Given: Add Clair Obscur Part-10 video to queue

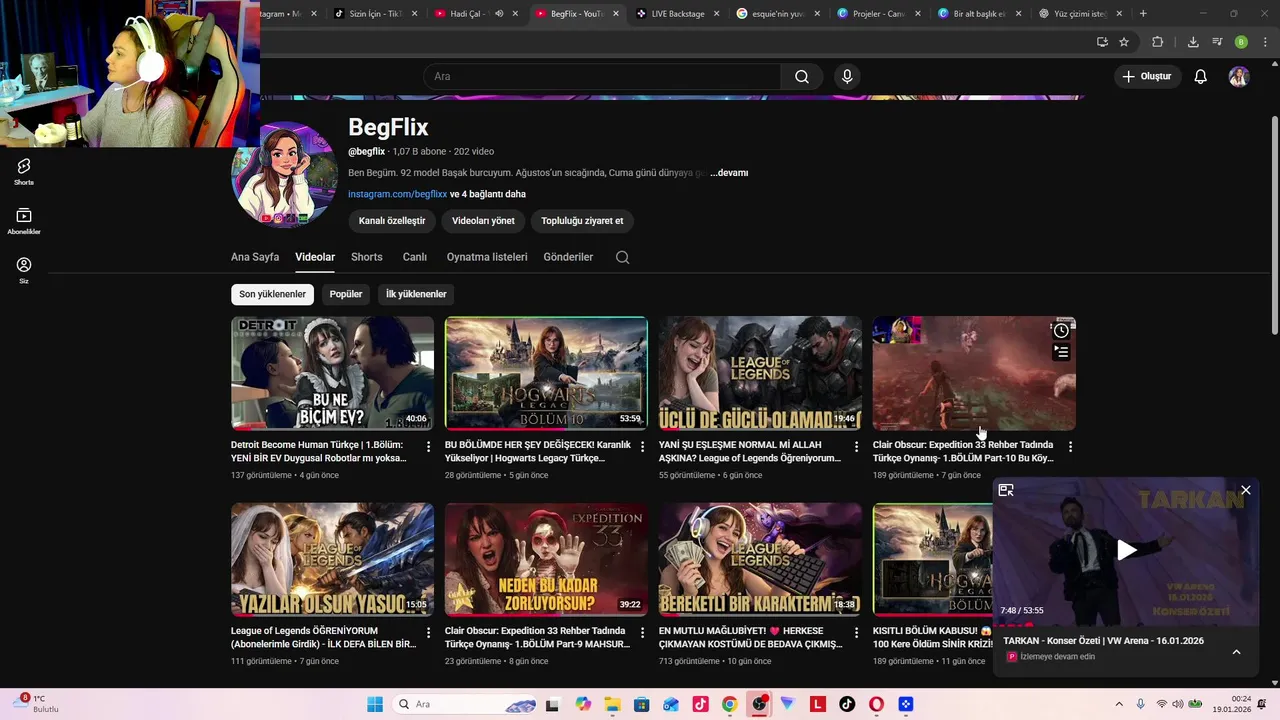Looking at the screenshot, I should tap(1061, 352).
